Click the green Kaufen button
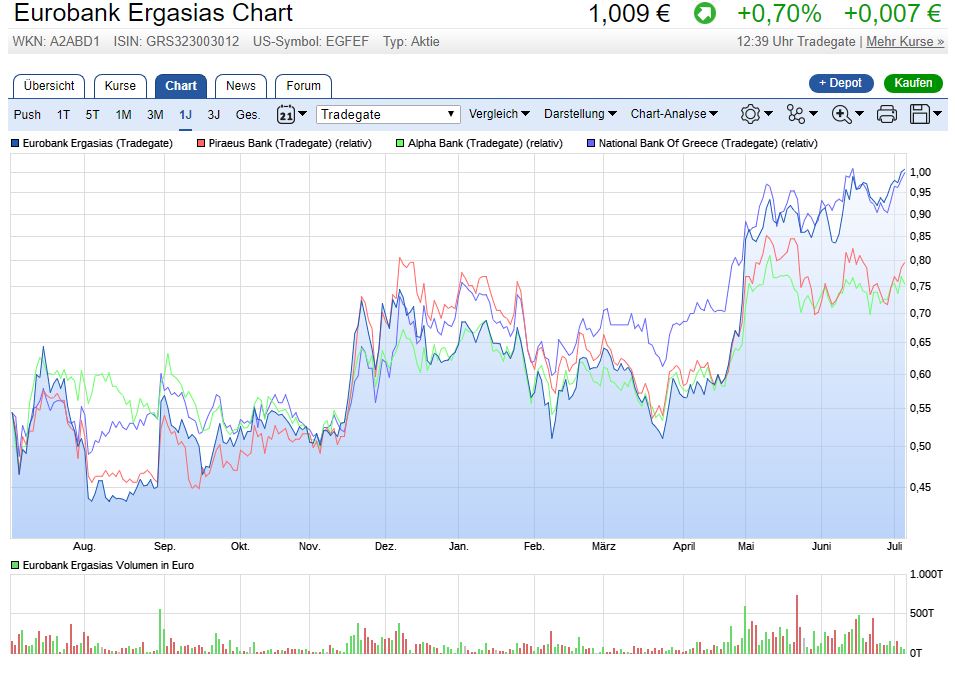The width and height of the screenshot is (955, 683). (913, 83)
